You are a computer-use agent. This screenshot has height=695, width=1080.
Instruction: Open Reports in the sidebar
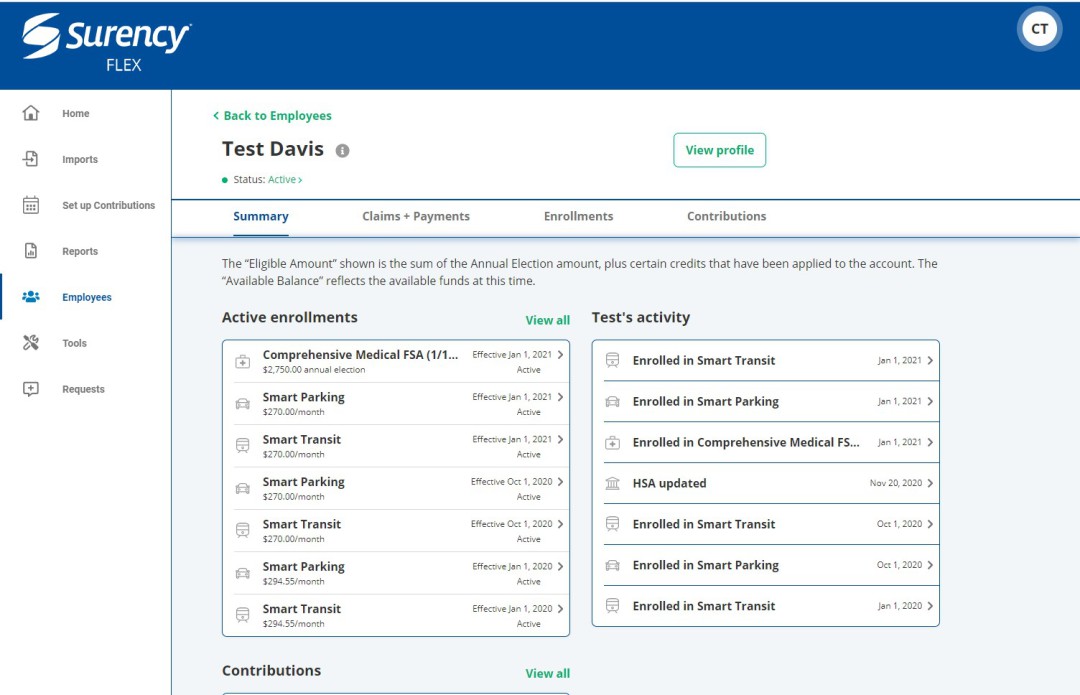[x=80, y=251]
